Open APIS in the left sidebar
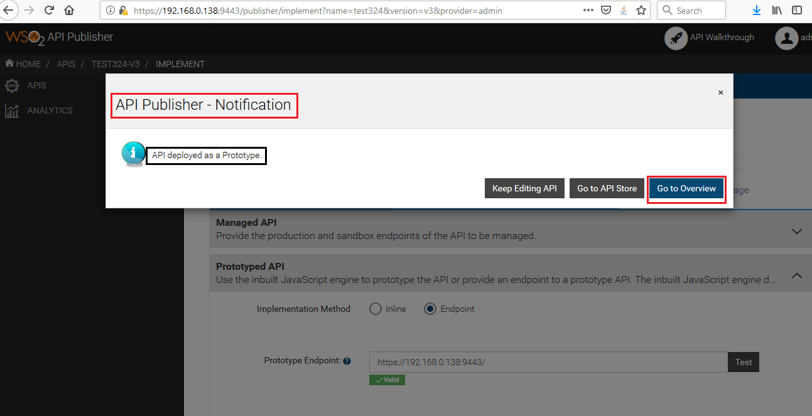The width and height of the screenshot is (812, 416). point(37,85)
